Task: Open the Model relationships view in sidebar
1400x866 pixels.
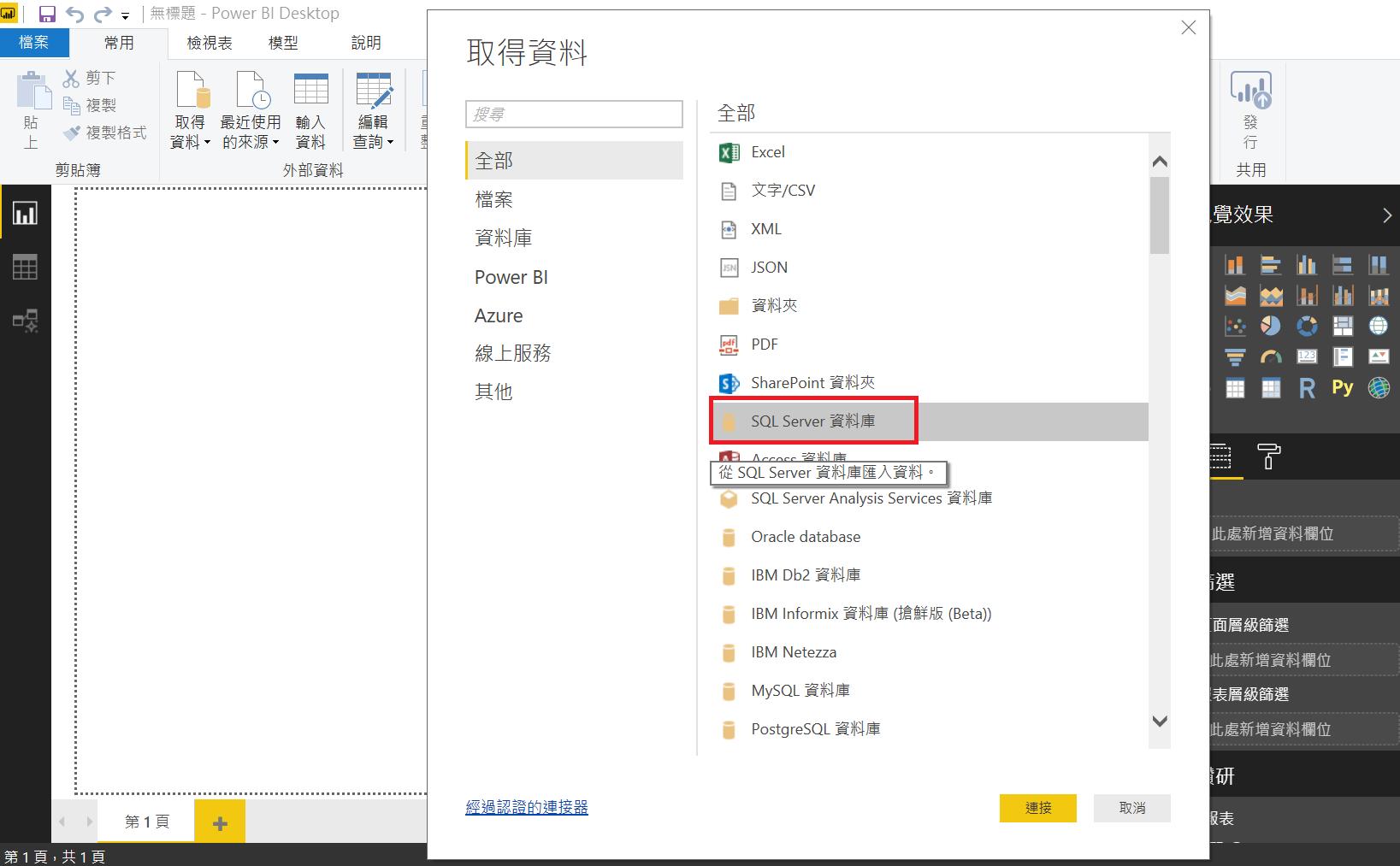Action: click(25, 321)
